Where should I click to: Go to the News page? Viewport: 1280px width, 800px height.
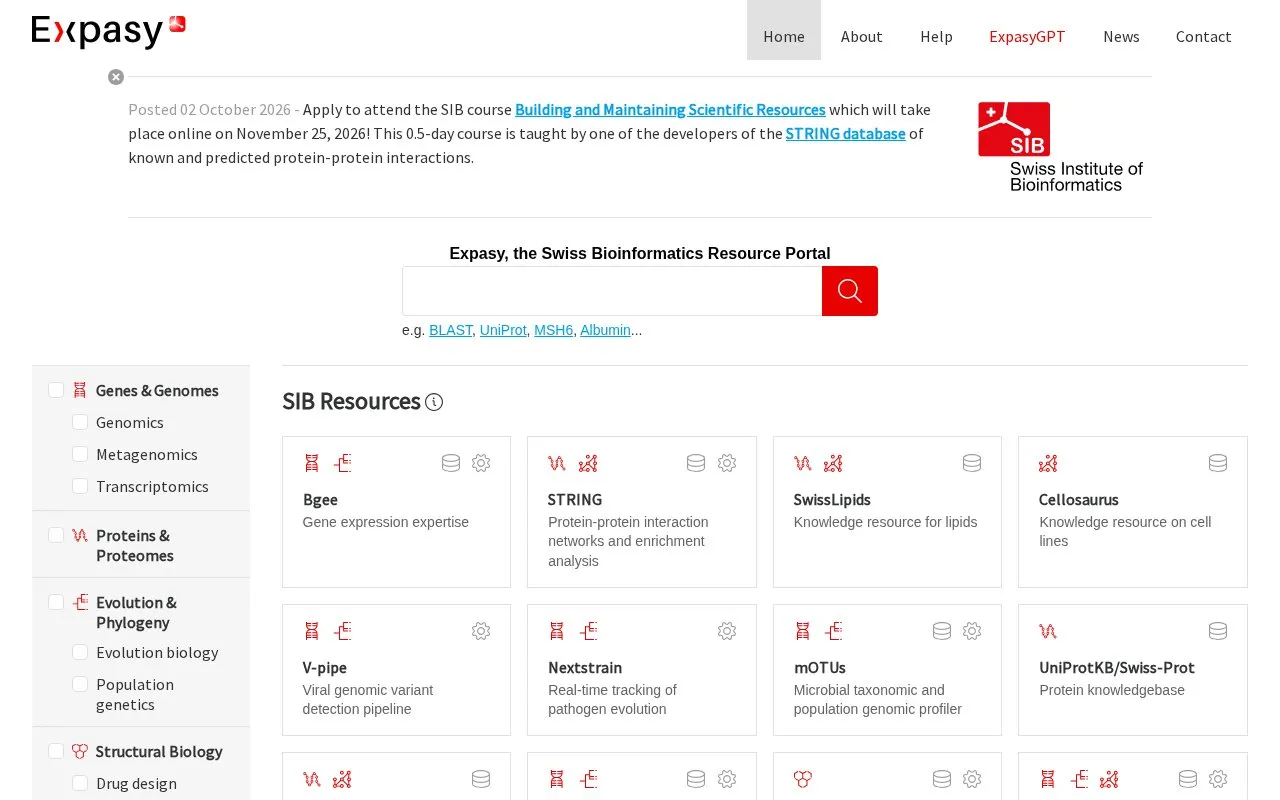(1121, 36)
